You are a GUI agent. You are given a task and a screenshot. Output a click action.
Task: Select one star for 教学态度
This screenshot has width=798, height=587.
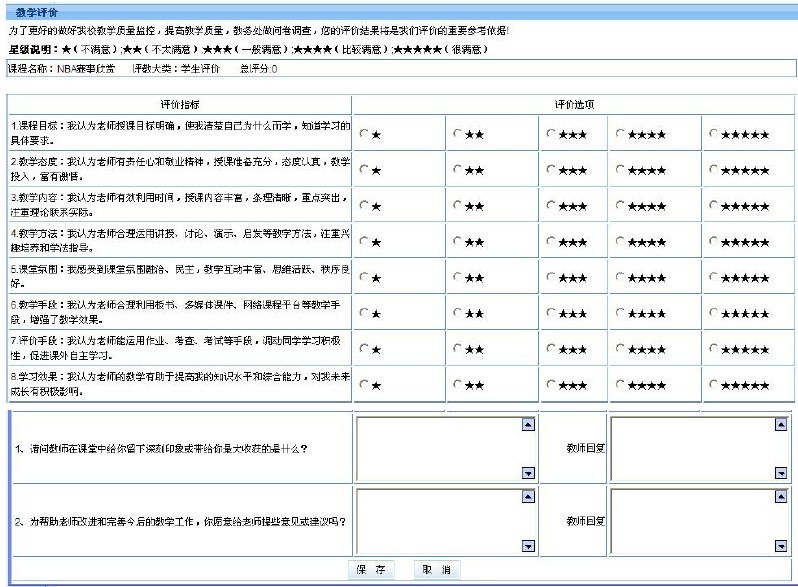point(364,170)
